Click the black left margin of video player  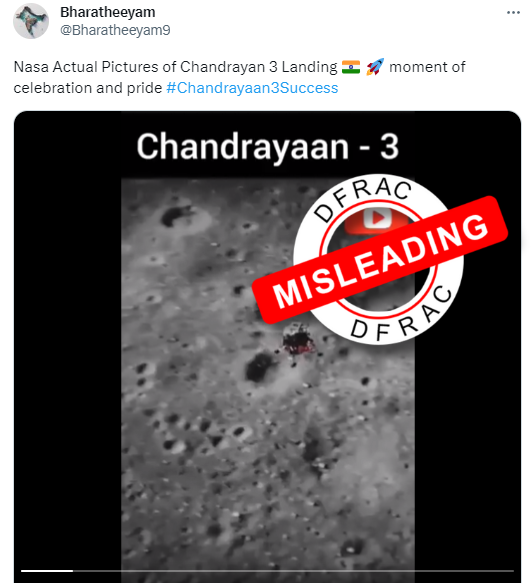coord(68,372)
